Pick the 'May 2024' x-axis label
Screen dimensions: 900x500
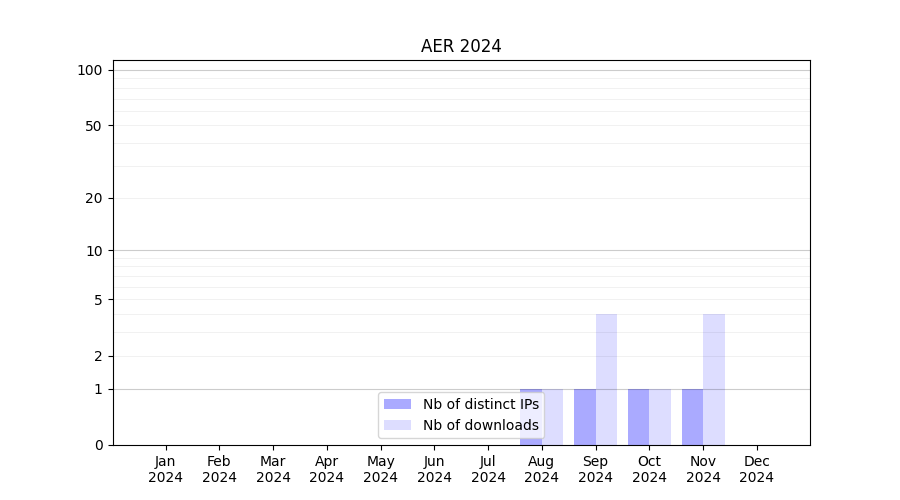380,469
